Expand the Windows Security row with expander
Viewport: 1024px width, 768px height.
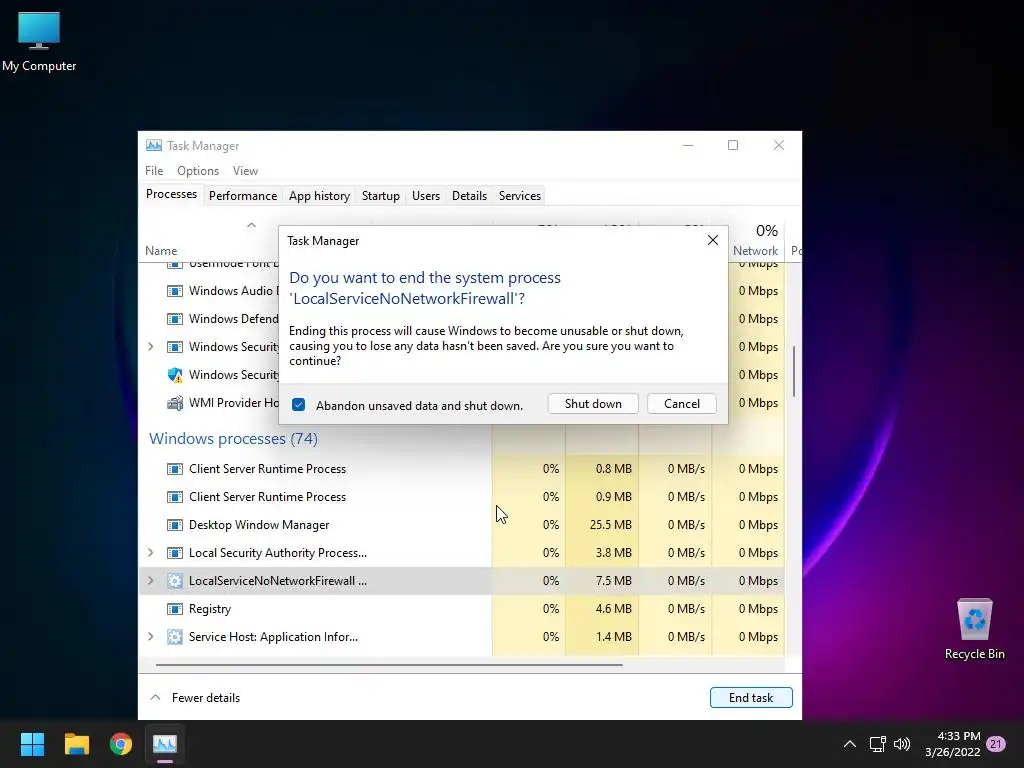tap(151, 347)
